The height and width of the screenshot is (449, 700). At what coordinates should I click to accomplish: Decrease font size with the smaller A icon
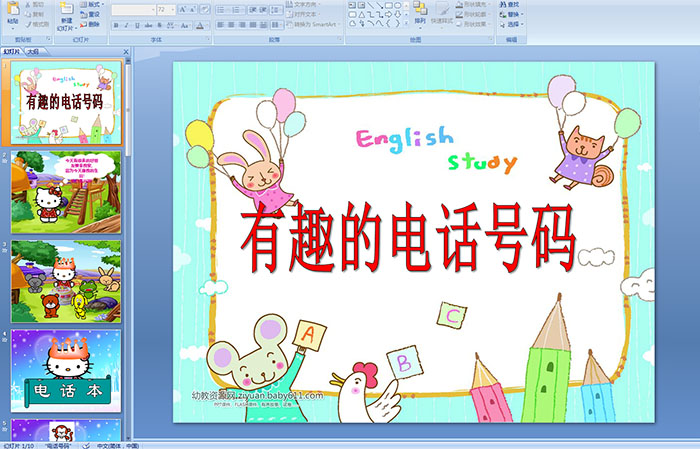[x=193, y=9]
